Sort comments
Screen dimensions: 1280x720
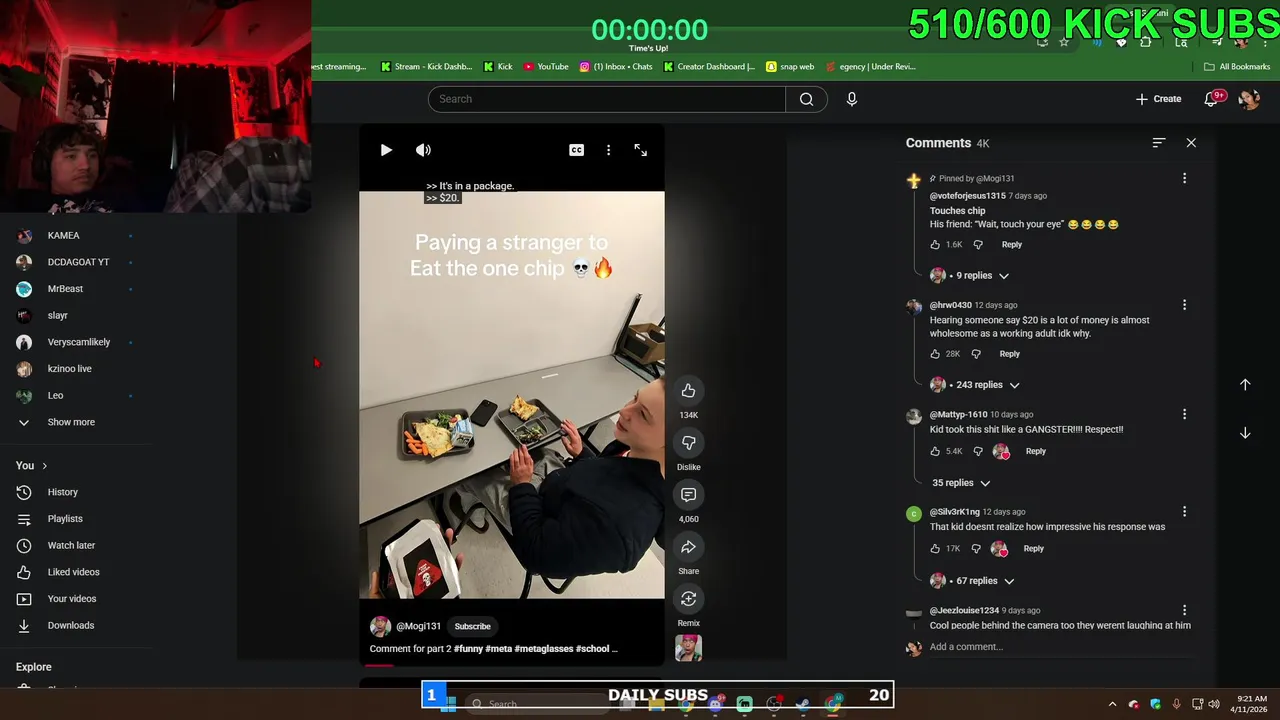[1158, 143]
